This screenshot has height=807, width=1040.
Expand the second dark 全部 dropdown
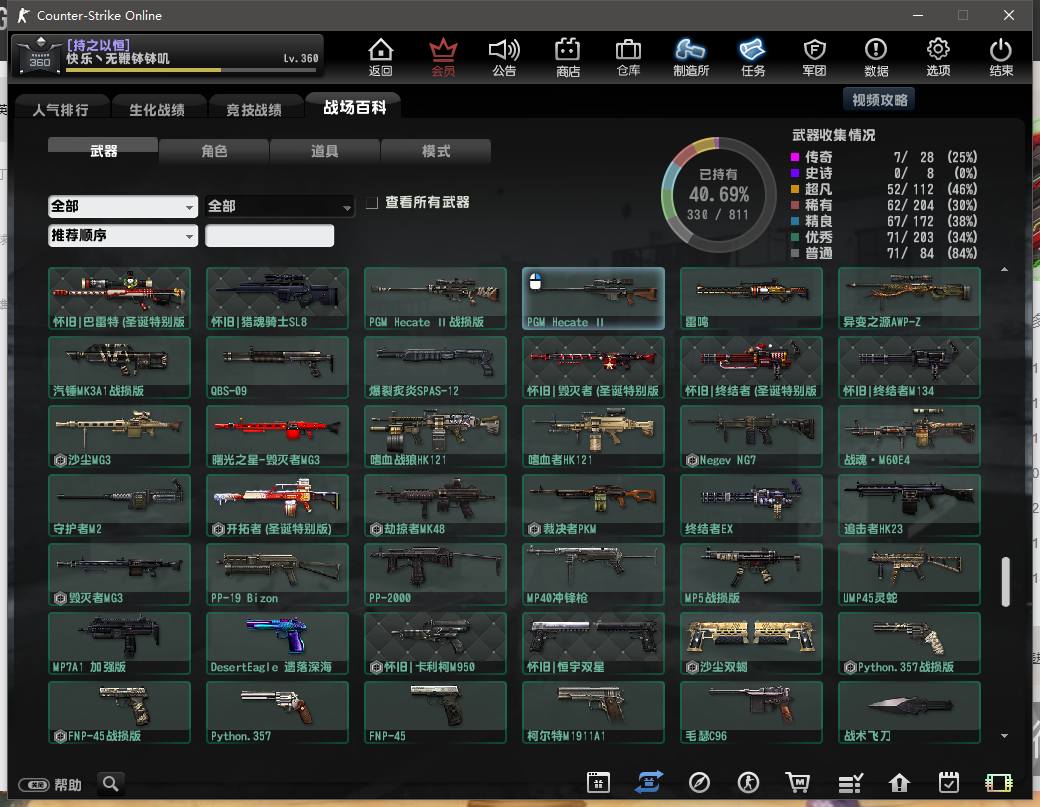[x=279, y=206]
